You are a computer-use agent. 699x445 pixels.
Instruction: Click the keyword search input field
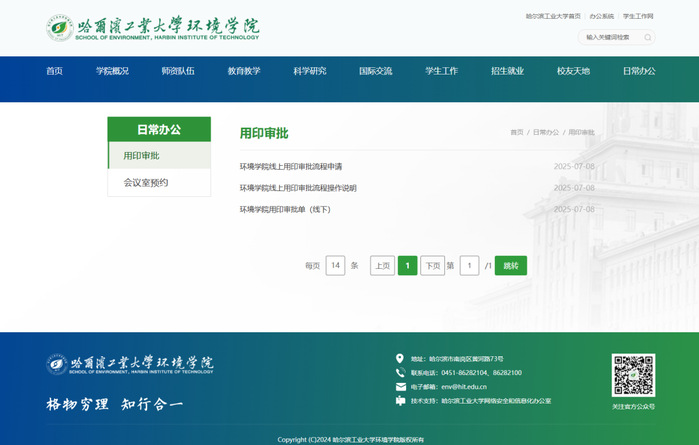click(608, 37)
